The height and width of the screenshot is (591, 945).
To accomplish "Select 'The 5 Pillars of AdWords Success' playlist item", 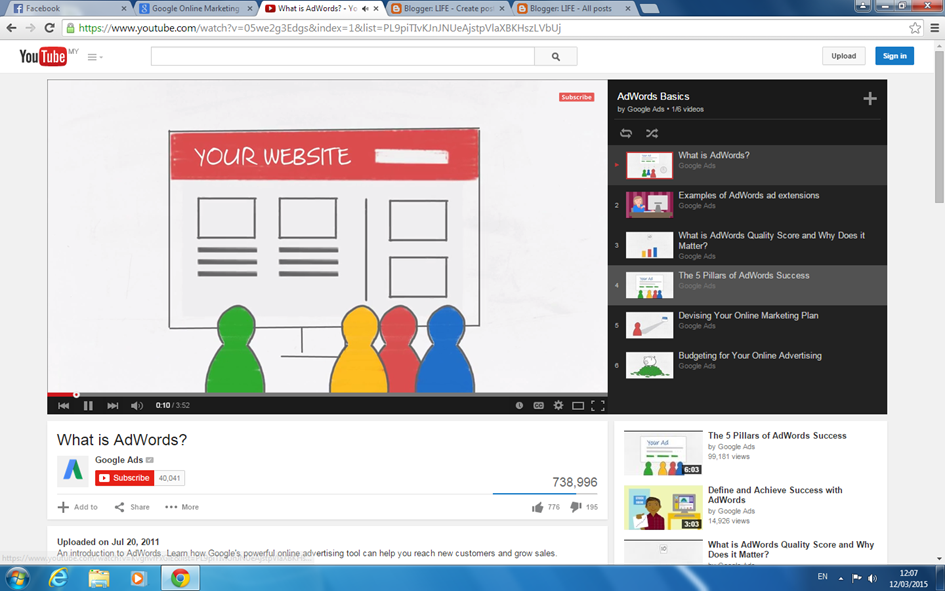I will (x=747, y=285).
